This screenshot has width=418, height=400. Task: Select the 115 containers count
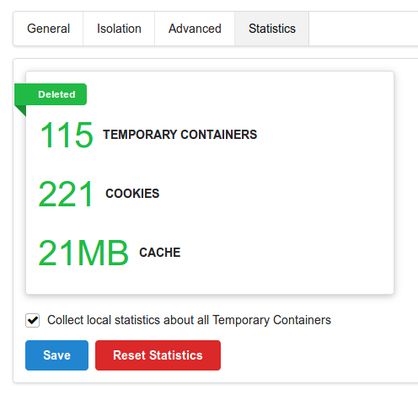(x=66, y=135)
